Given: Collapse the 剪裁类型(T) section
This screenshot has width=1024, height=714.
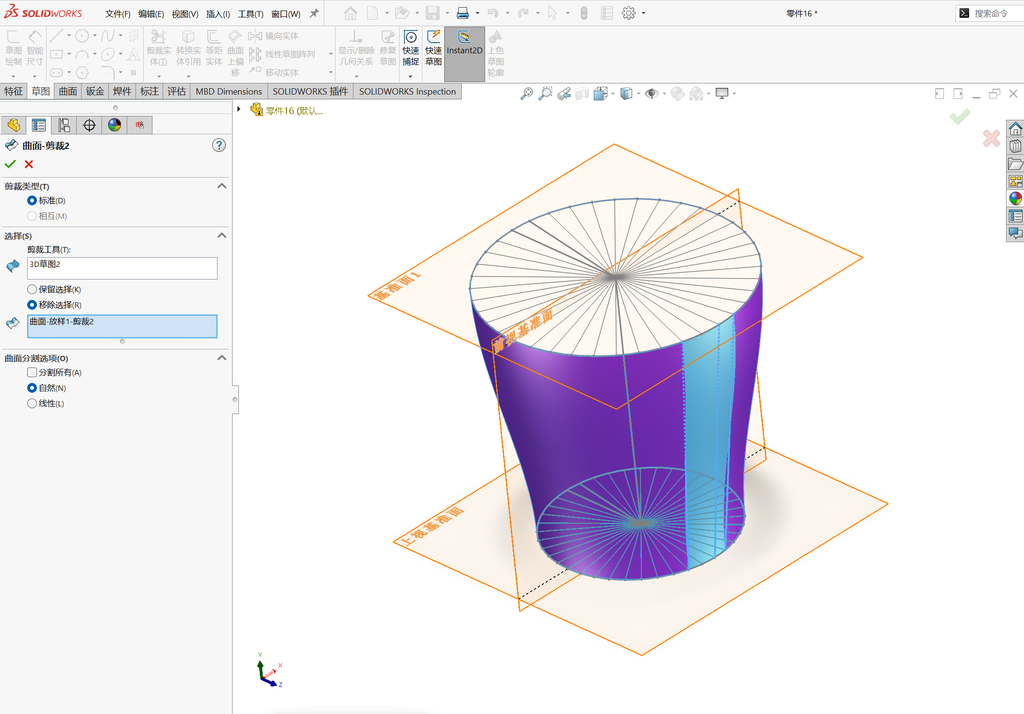Looking at the screenshot, I should 221,186.
